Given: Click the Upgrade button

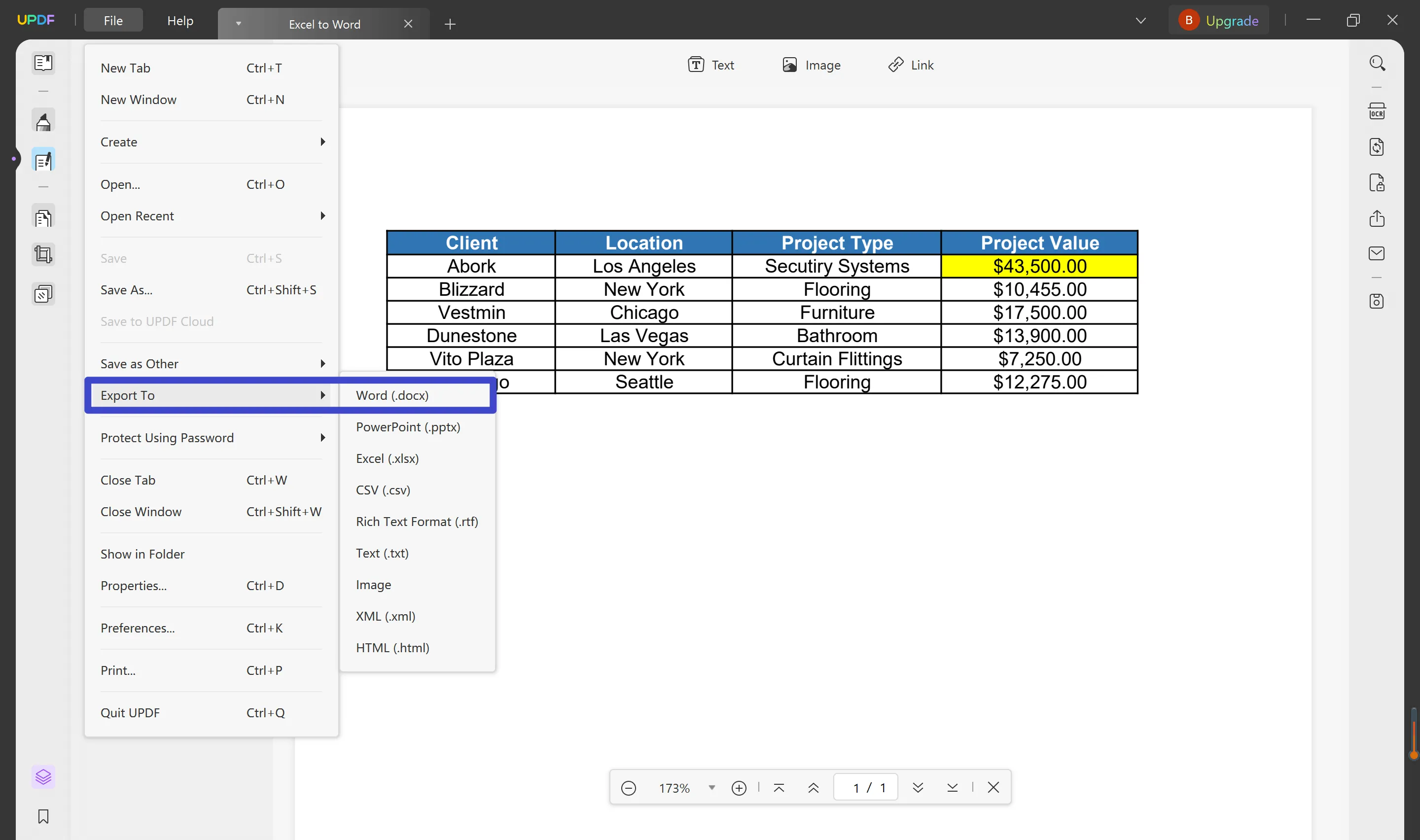Looking at the screenshot, I should pos(1219,21).
